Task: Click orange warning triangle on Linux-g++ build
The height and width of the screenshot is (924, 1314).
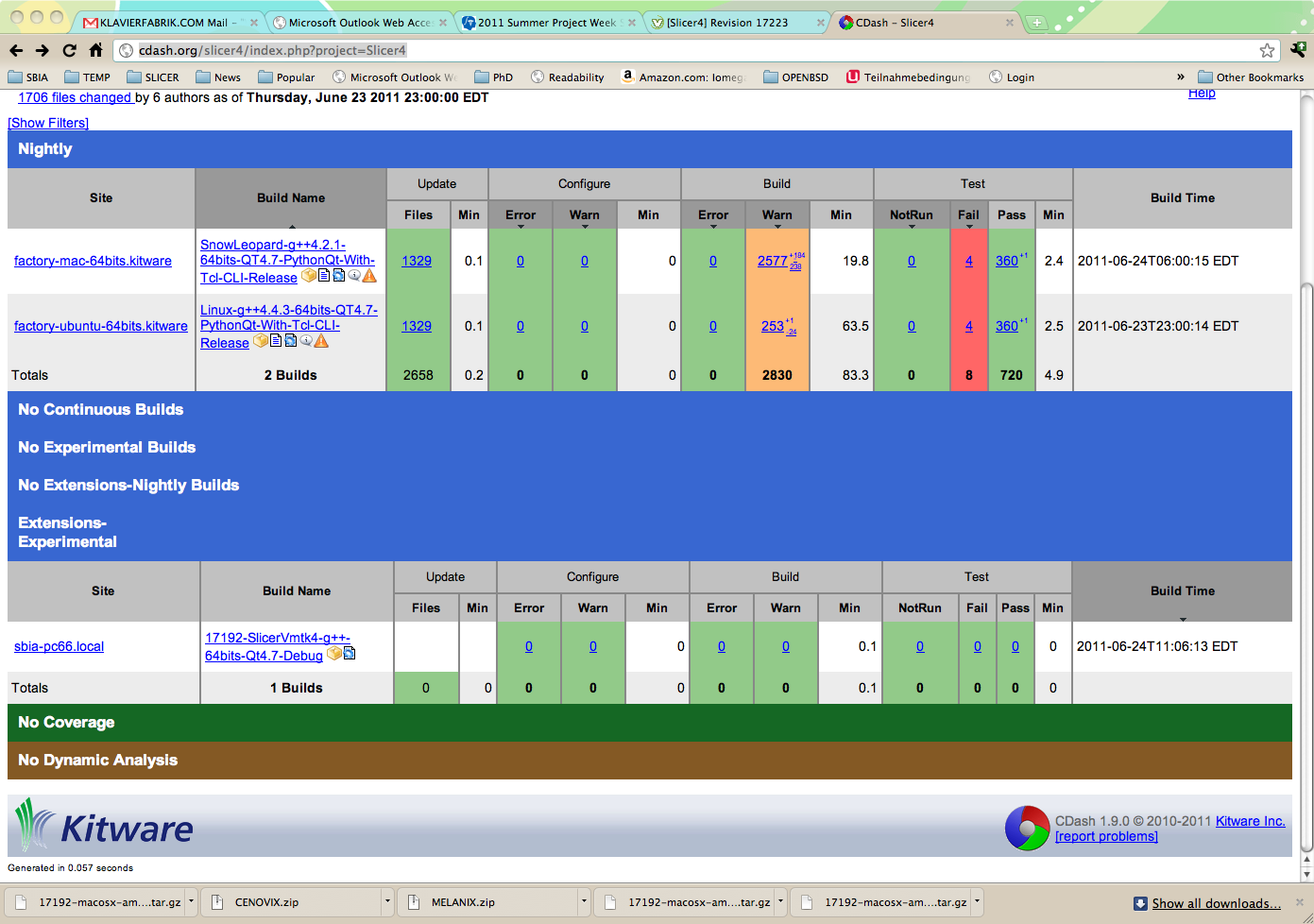Action: (x=321, y=341)
